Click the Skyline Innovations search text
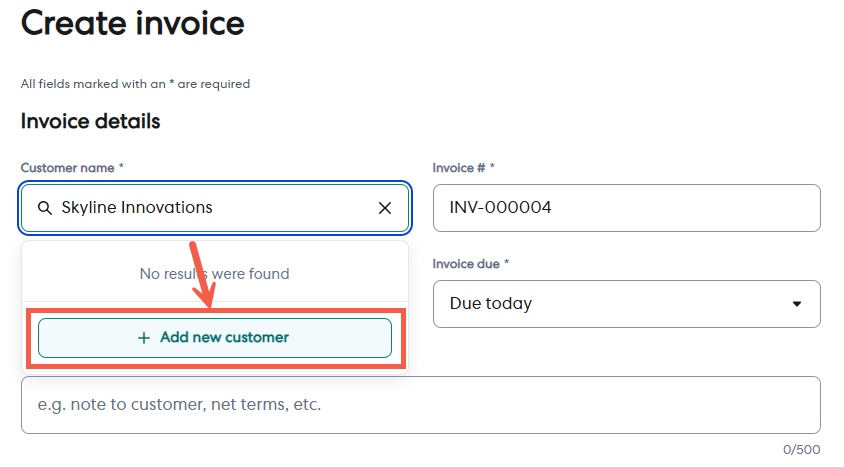 tap(137, 208)
